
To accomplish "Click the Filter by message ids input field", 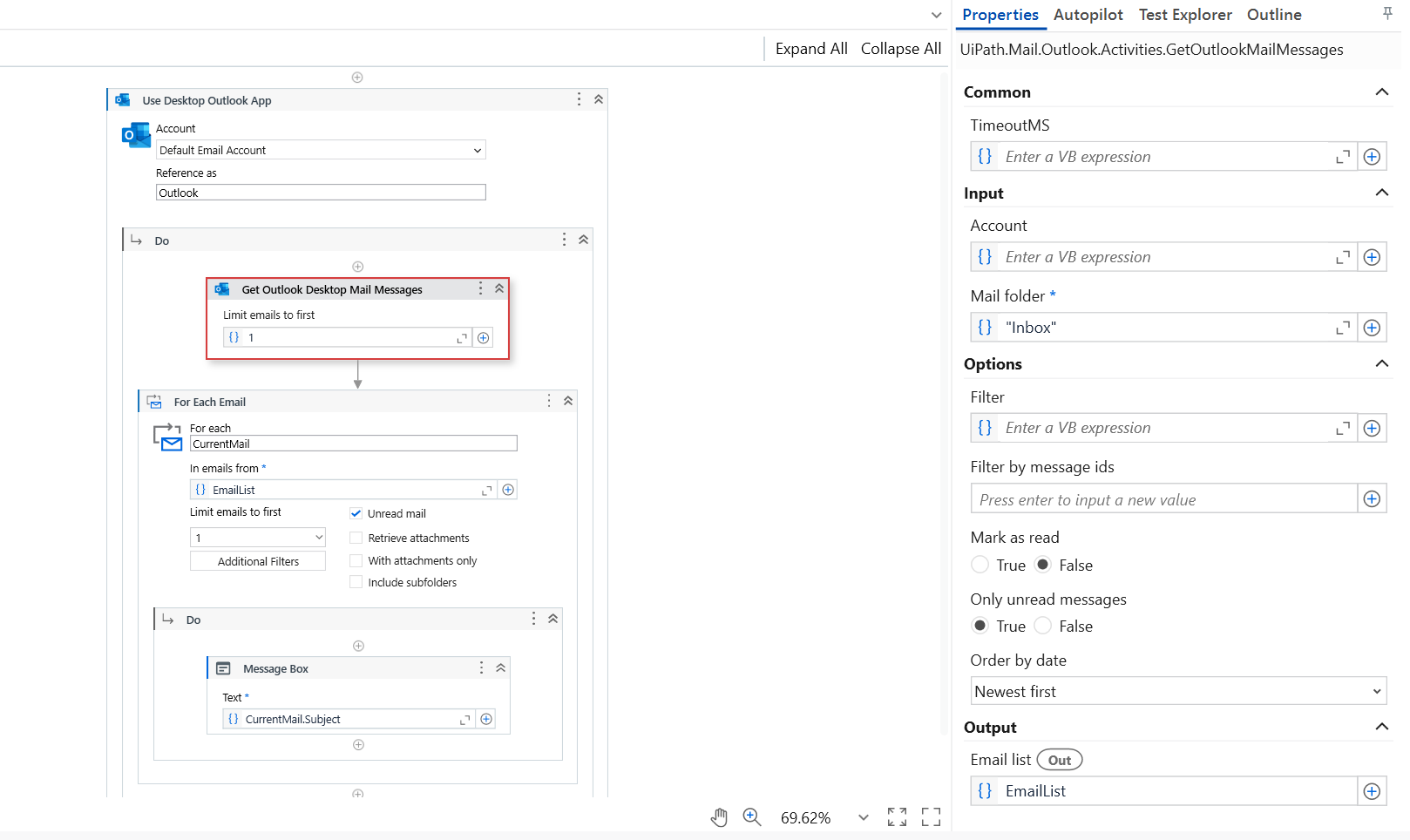I will (x=1163, y=499).
